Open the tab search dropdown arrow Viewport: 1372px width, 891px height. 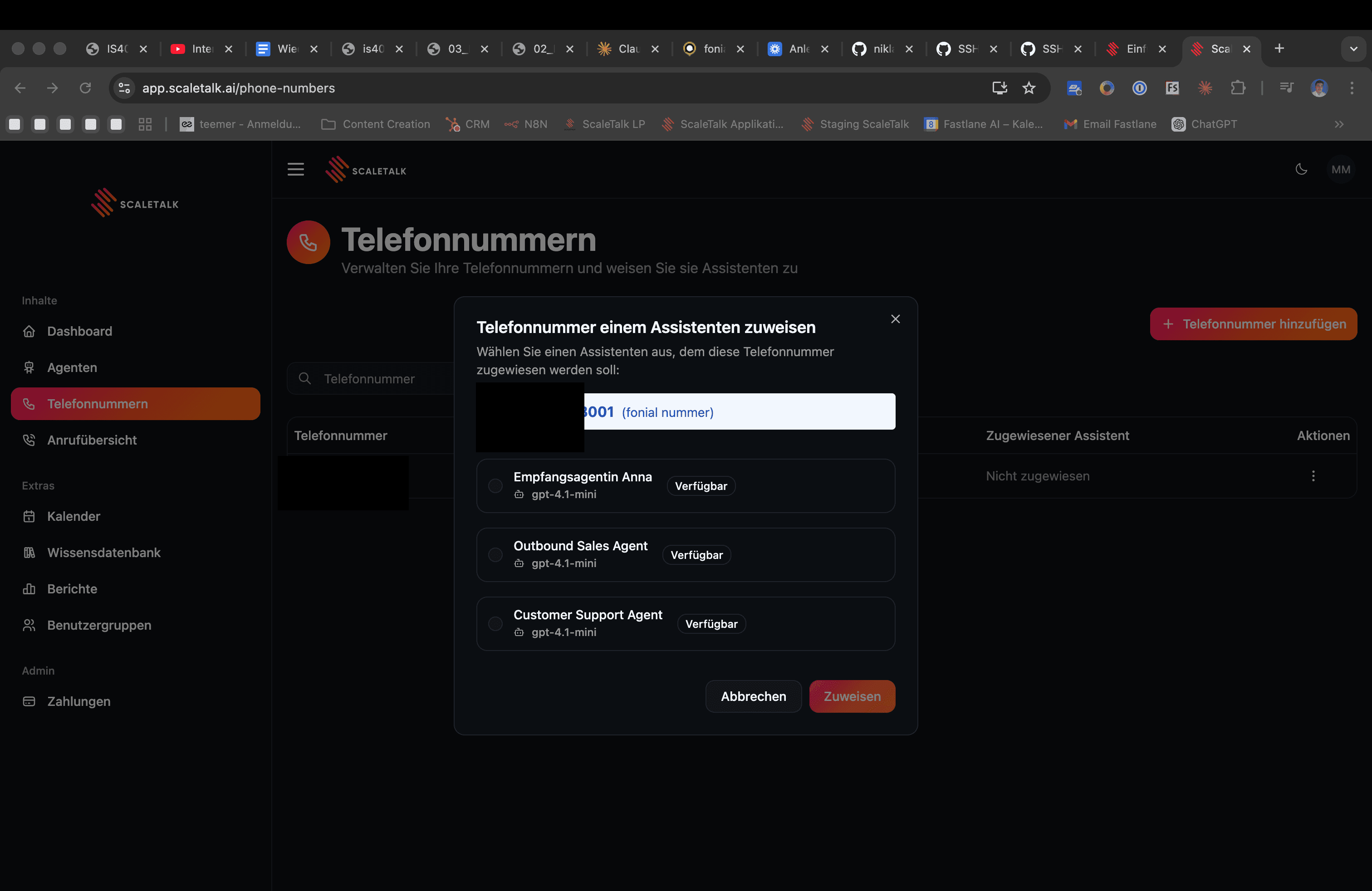(x=1353, y=49)
